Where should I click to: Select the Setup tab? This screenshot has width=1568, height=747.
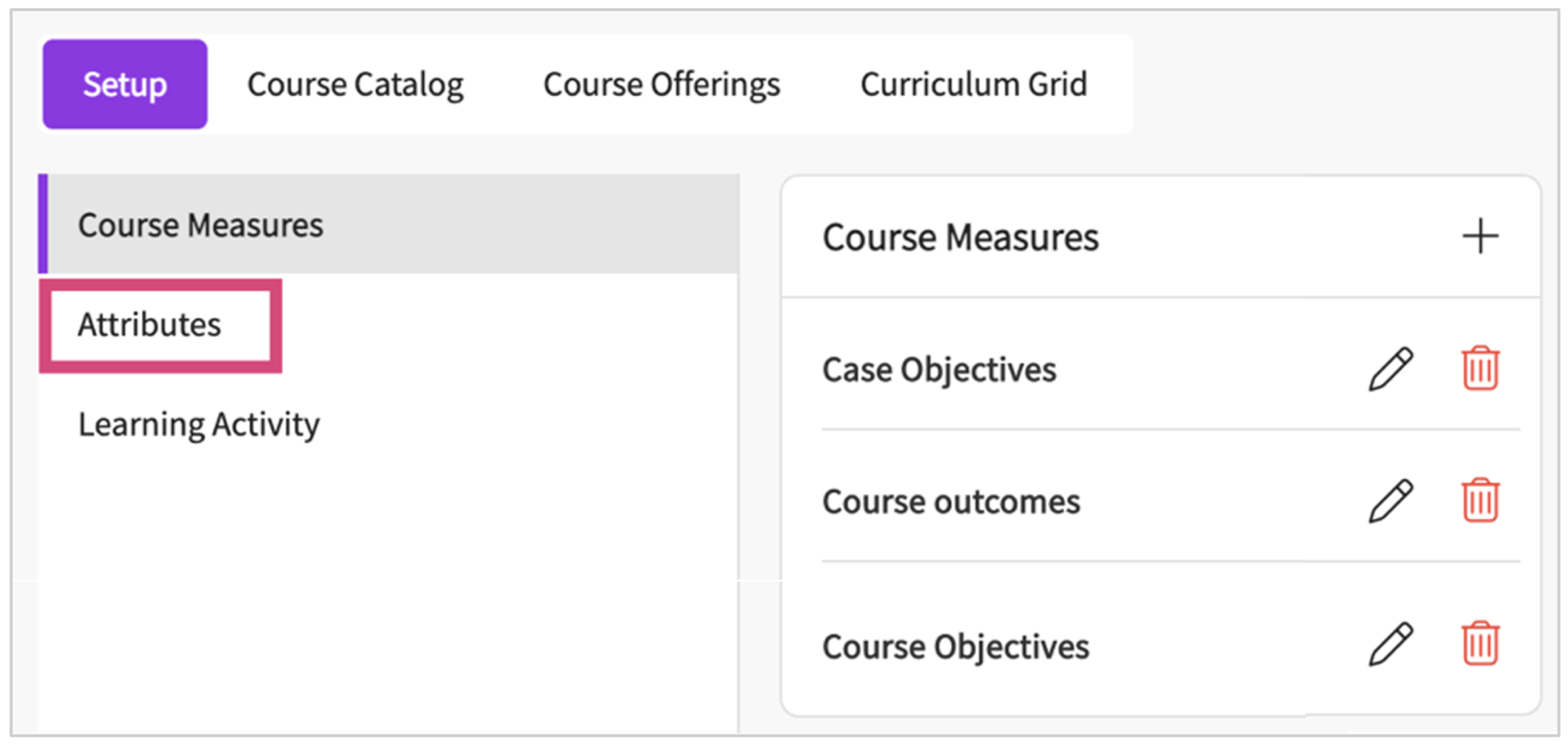(125, 84)
